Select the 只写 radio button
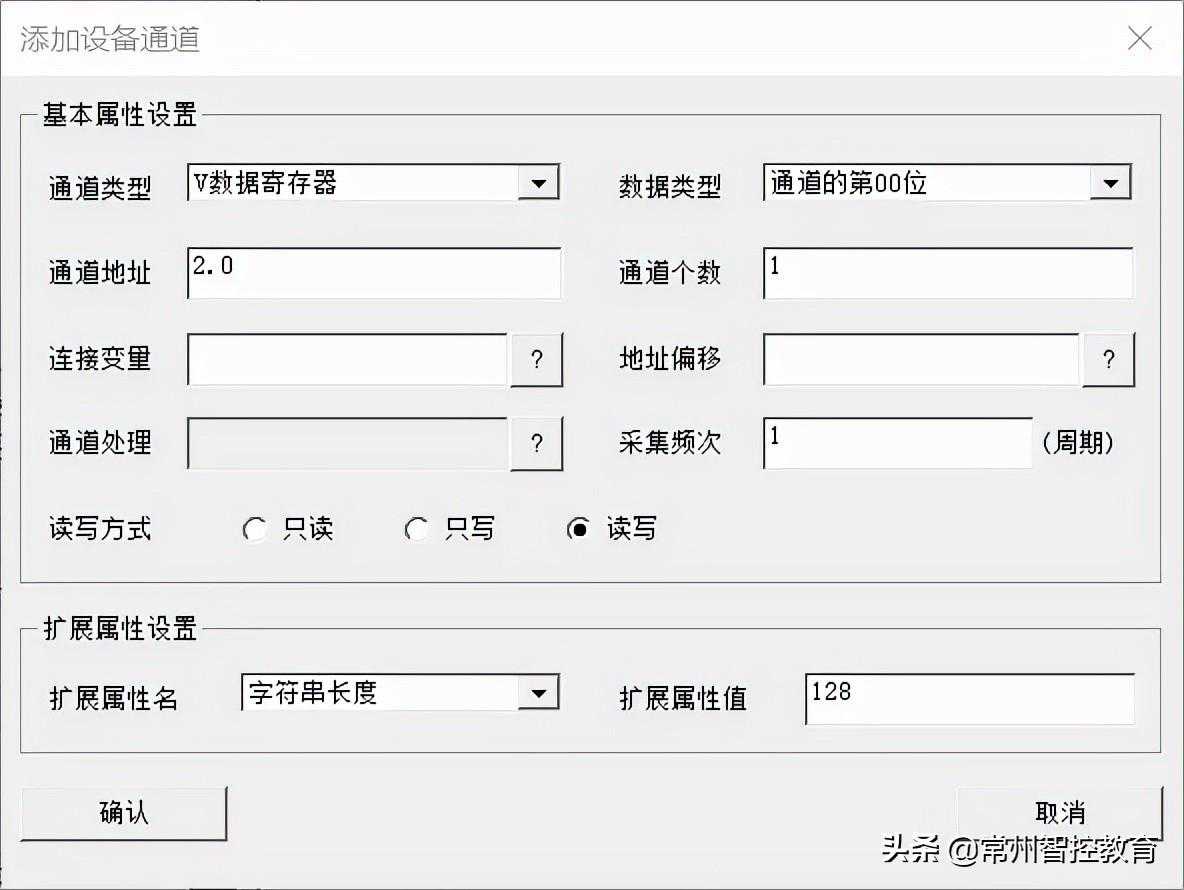1184x890 pixels. point(417,529)
